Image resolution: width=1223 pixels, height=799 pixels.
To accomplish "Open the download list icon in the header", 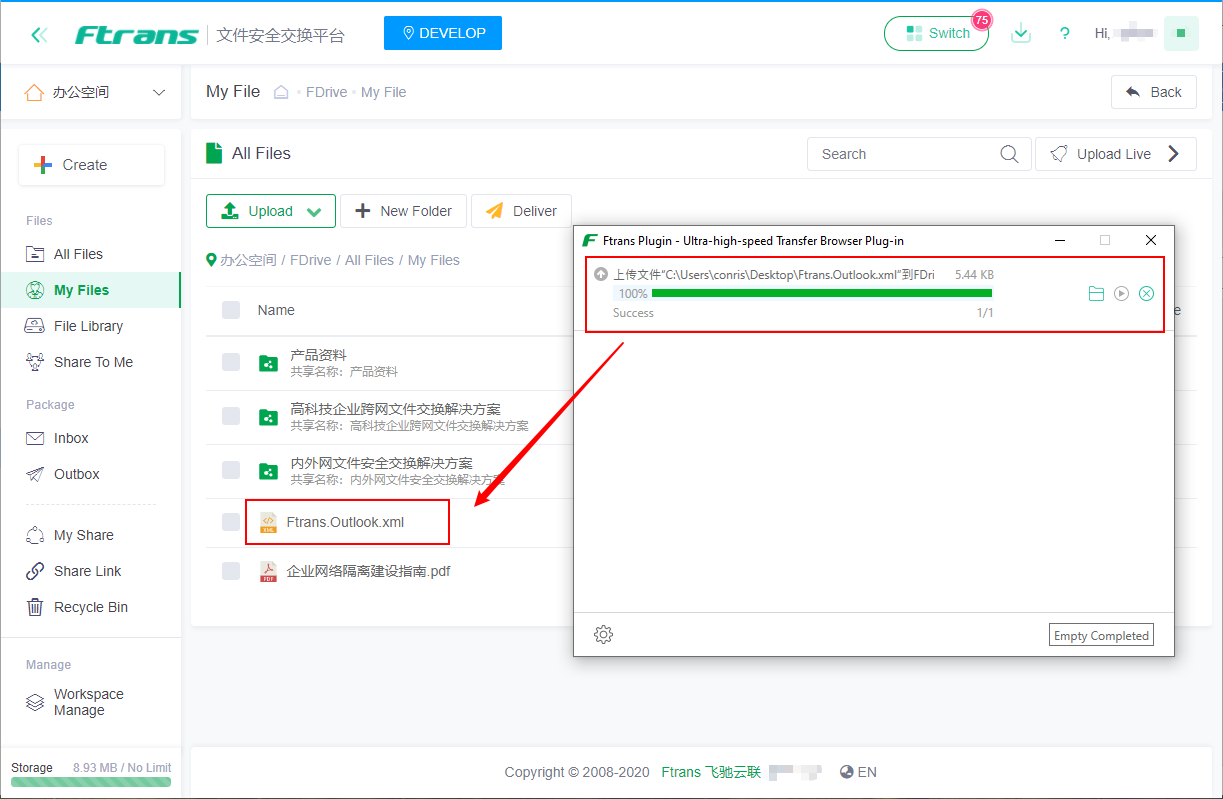I will [1020, 33].
